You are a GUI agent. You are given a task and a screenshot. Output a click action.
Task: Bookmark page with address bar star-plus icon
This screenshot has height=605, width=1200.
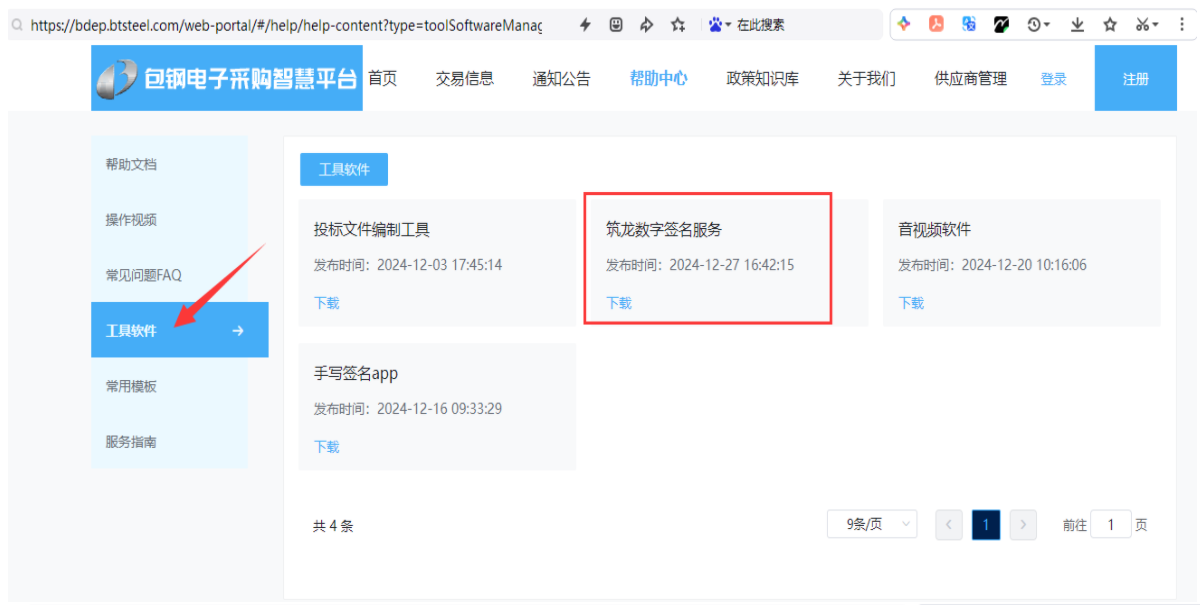tap(678, 25)
